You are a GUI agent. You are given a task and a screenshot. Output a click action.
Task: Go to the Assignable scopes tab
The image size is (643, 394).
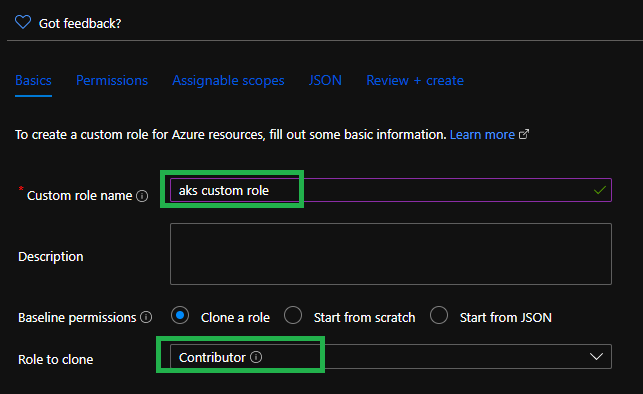[x=228, y=80]
